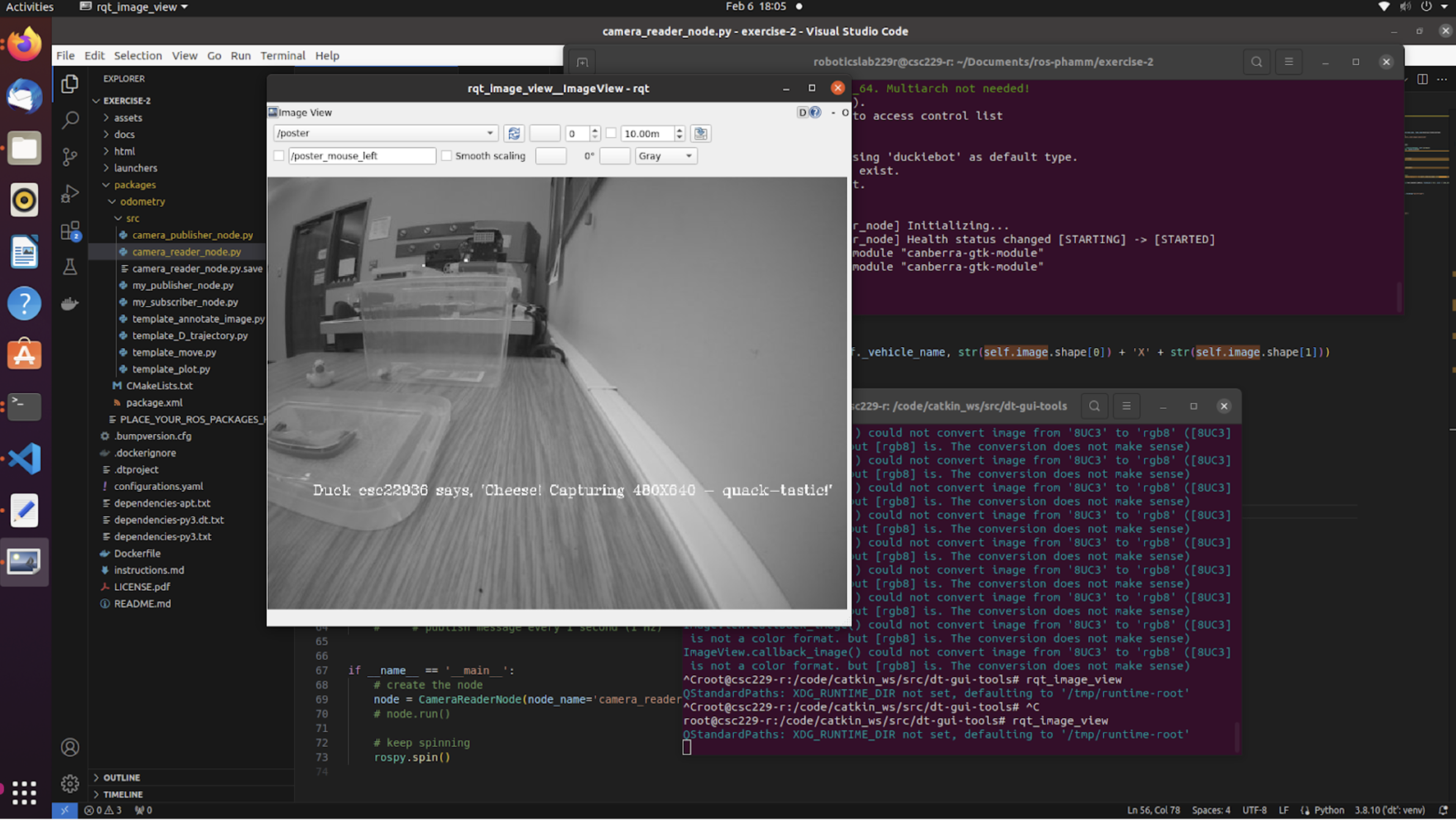
Task: Toggle the /poster_mouse_left publish checkbox
Action: [279, 156]
